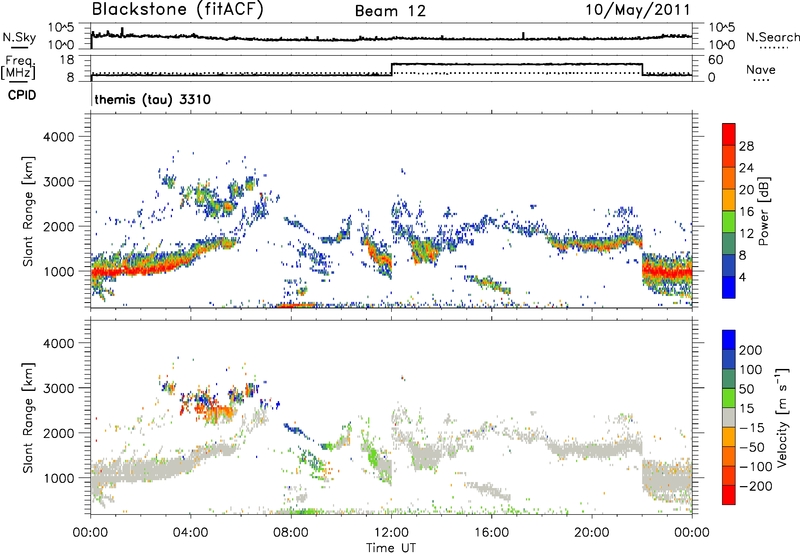Click the N.Search legend label
This screenshot has width=800, height=554.
pyautogui.click(x=772, y=37)
